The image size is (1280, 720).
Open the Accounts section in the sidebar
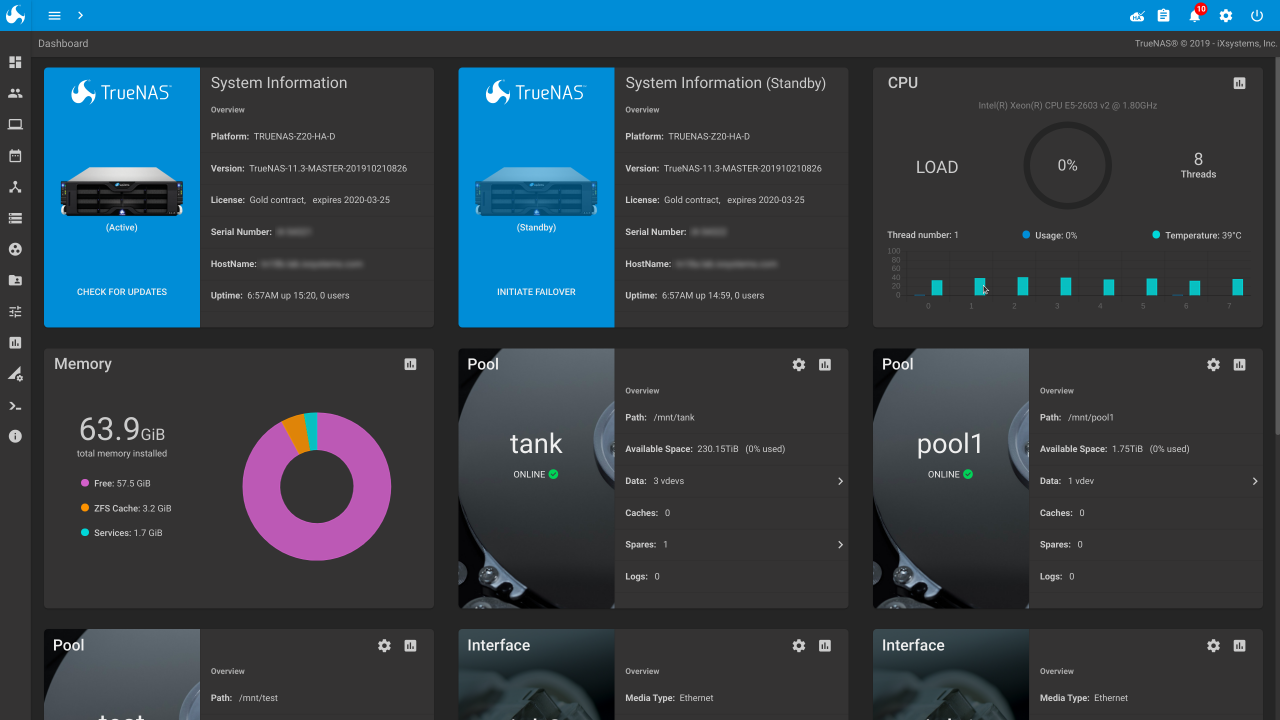[15, 93]
